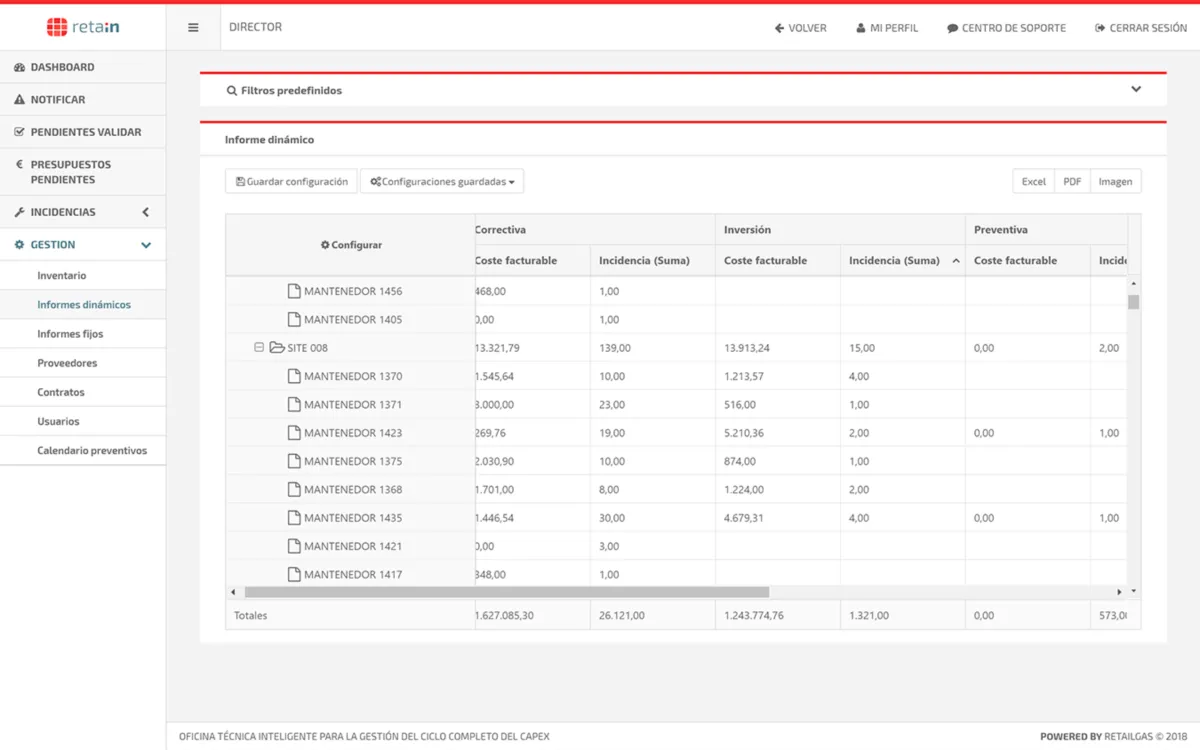Click file icon of MANTENEDOR 1405
The height and width of the screenshot is (750, 1200).
pyautogui.click(x=294, y=319)
